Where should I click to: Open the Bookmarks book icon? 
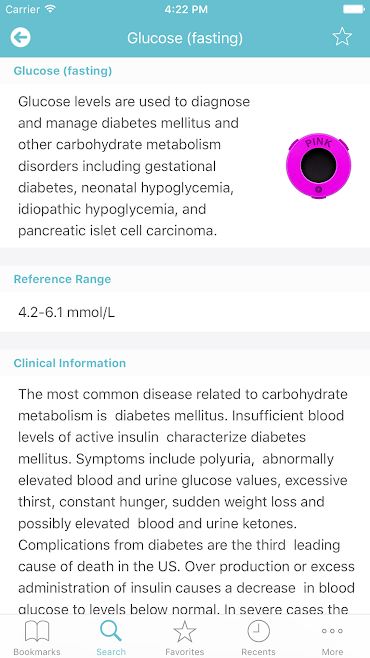(37, 632)
